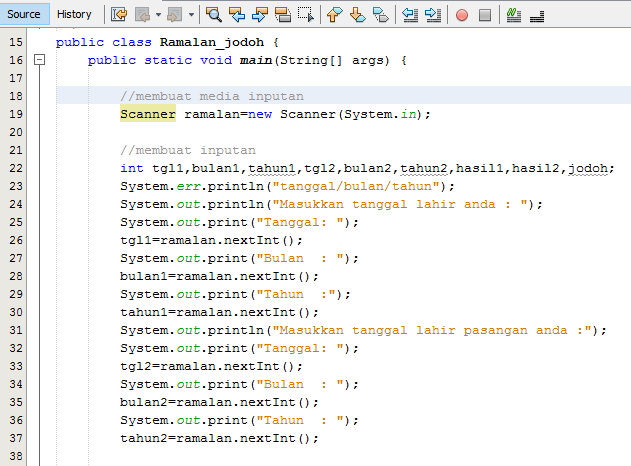This screenshot has height=466, width=631.
Task: Click the Find Selection magnifier icon
Action: point(214,15)
